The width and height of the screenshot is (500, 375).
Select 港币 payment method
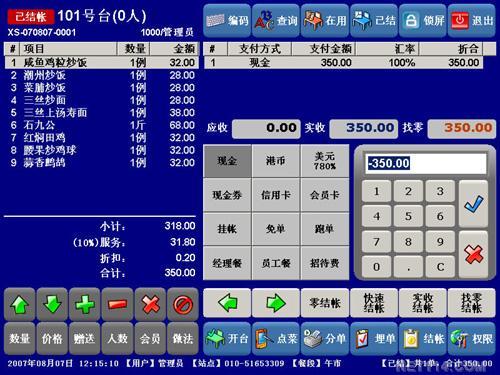(276, 161)
